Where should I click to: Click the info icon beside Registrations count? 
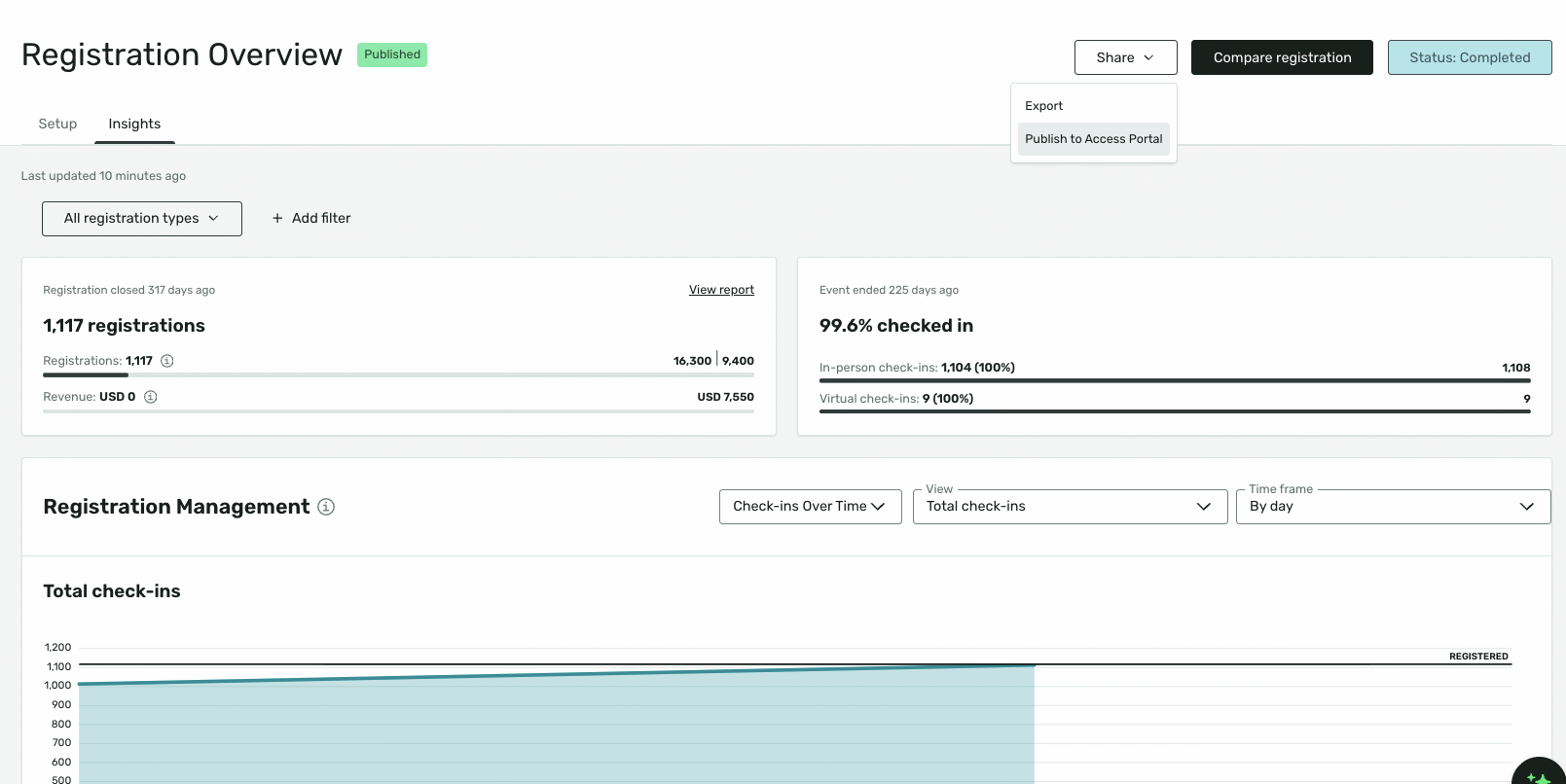coord(167,361)
